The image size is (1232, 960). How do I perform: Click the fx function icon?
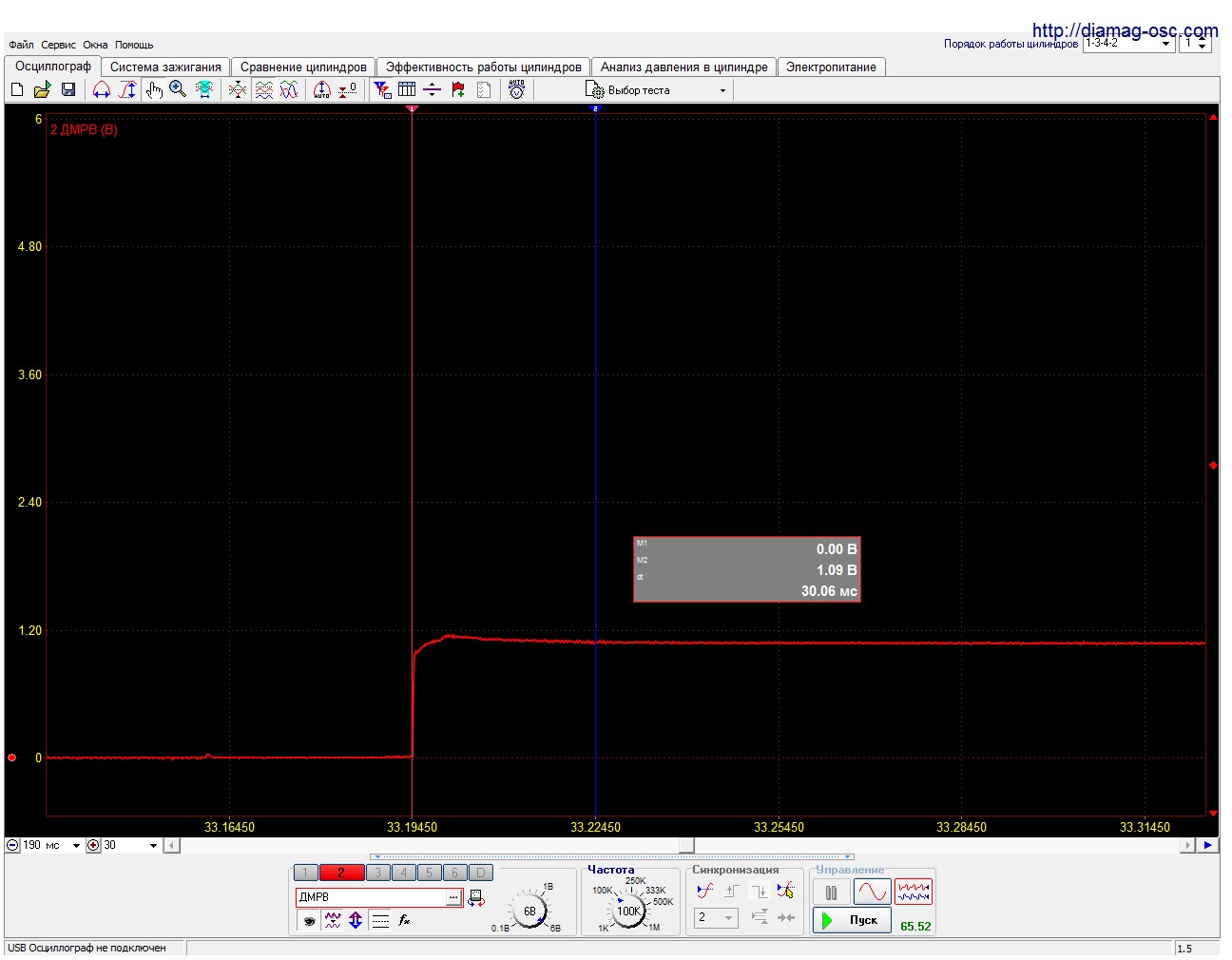tap(404, 920)
